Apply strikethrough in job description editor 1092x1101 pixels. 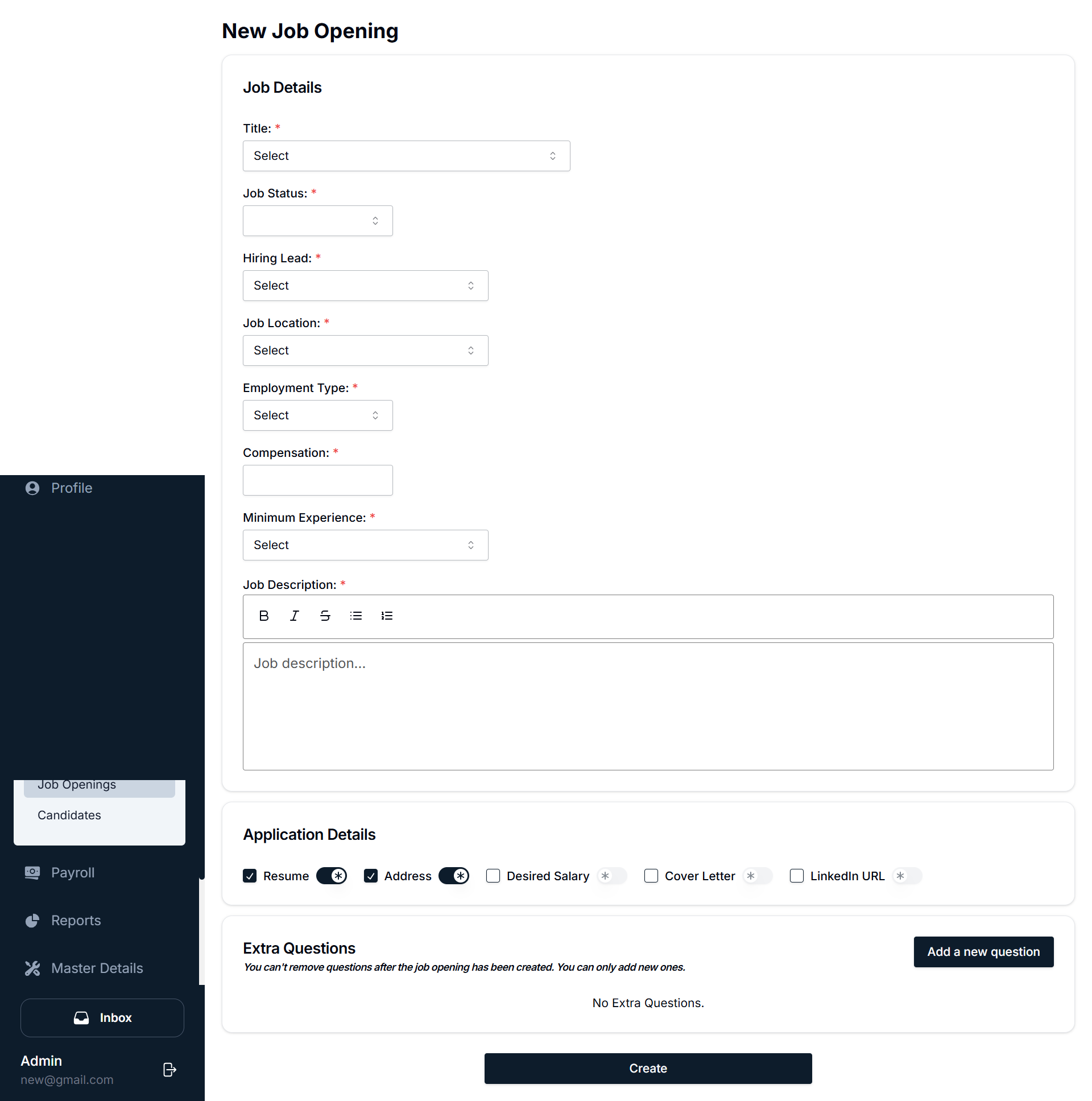pos(325,616)
